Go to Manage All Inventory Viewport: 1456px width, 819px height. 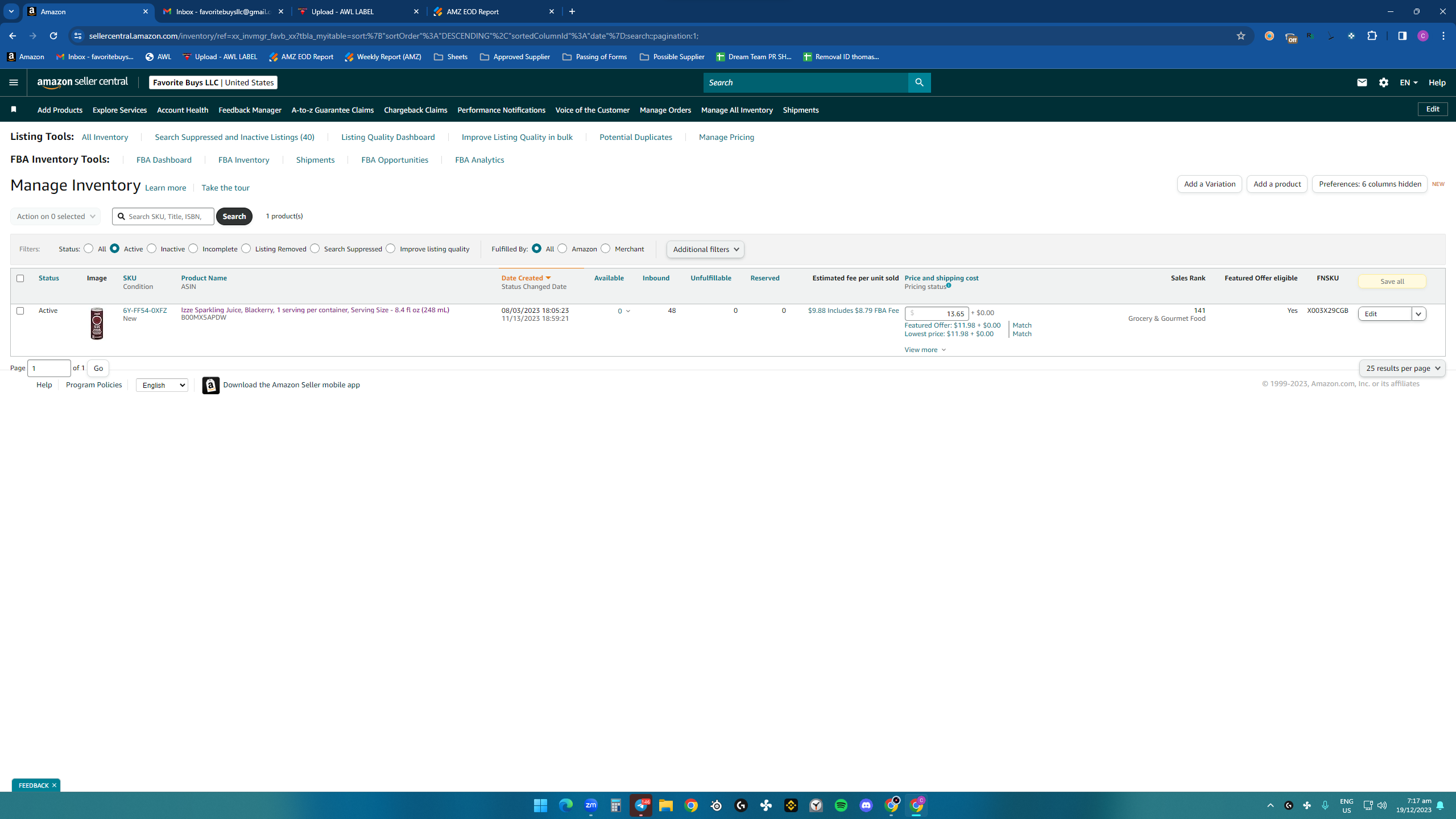coord(737,110)
